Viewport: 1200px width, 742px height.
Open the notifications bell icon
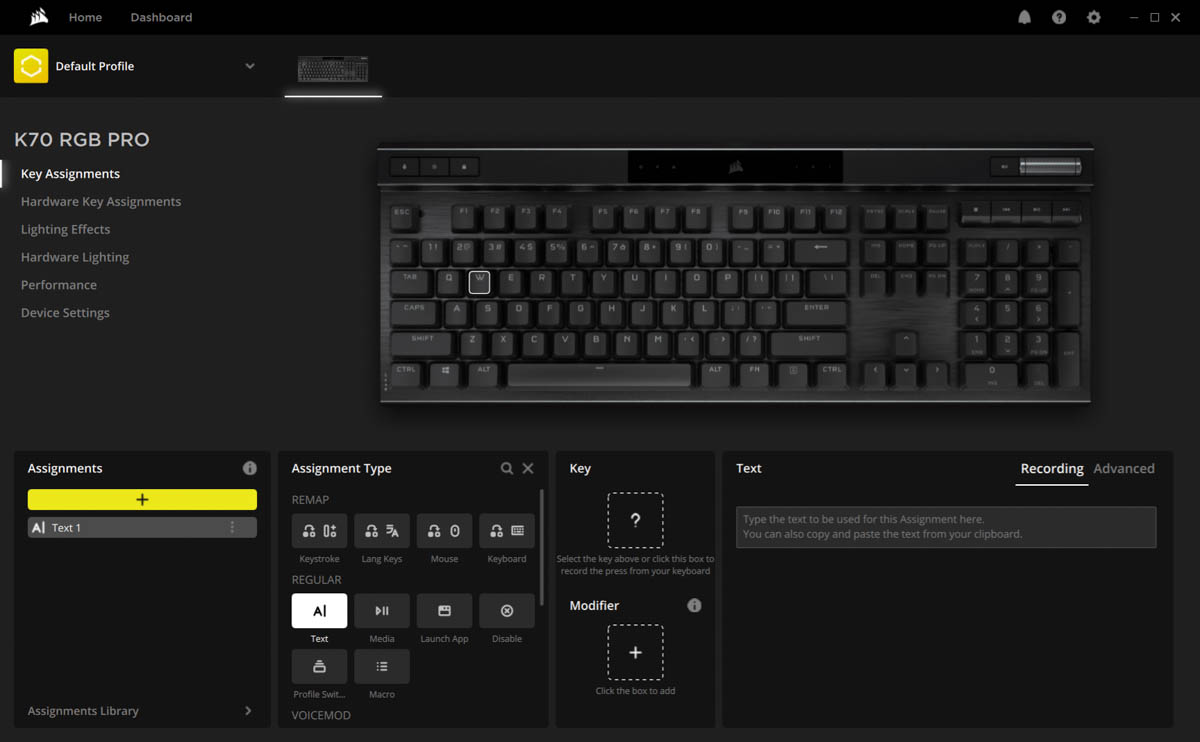(x=1024, y=17)
